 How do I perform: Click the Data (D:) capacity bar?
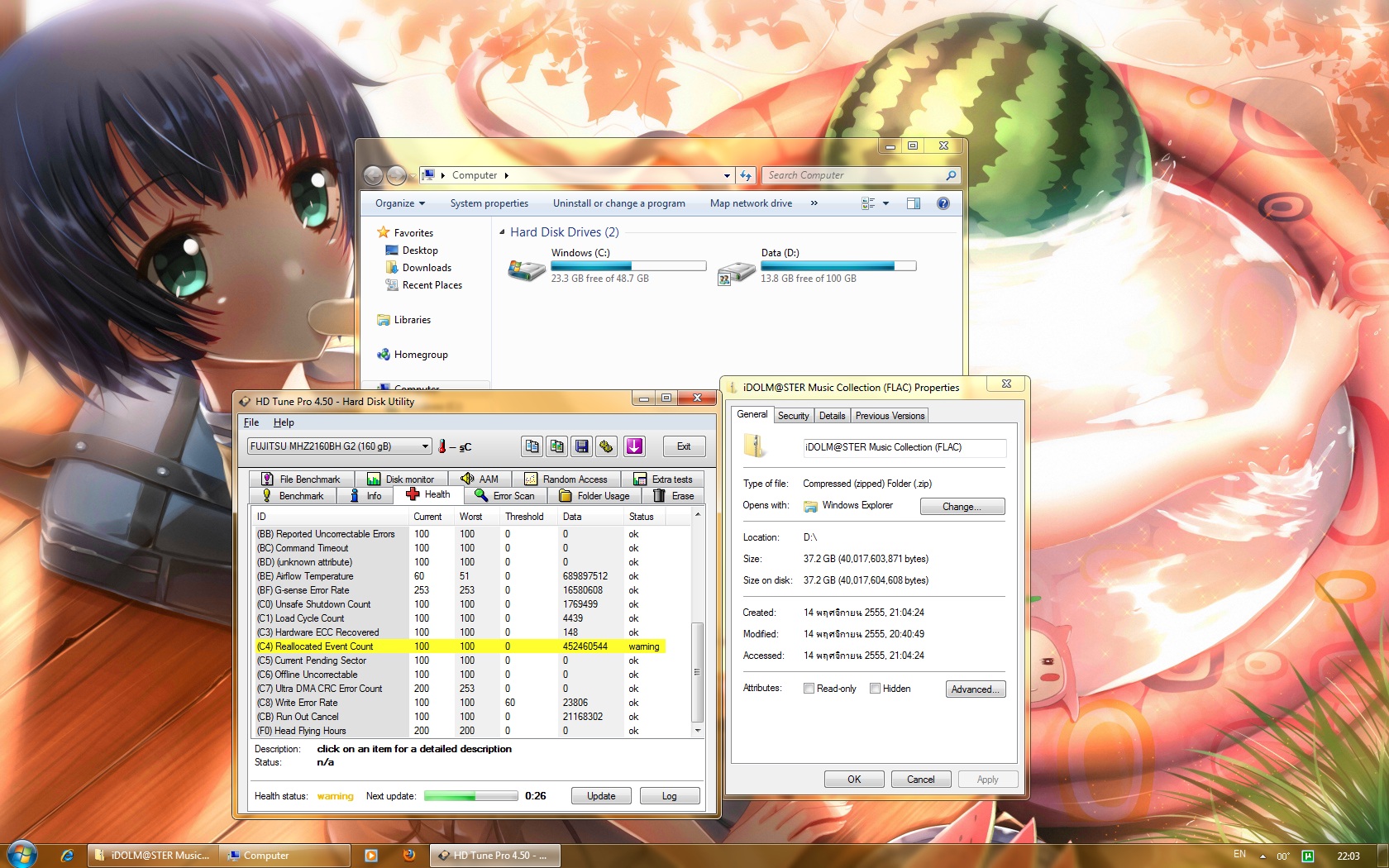tap(838, 266)
